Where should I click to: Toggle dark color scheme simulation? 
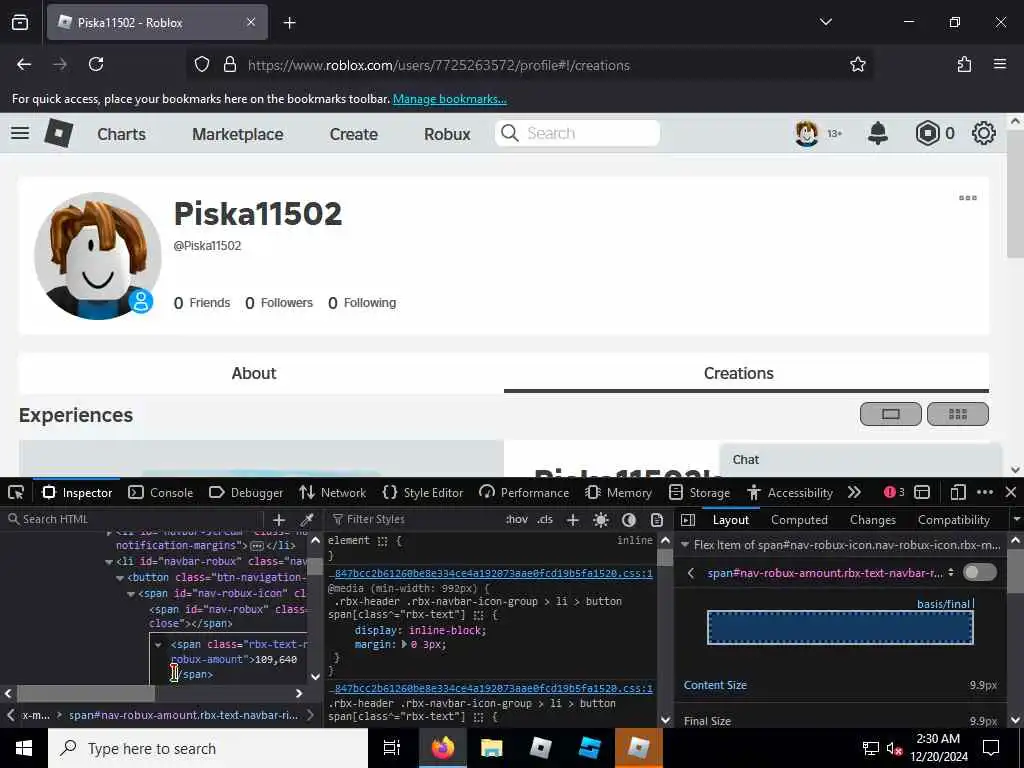pos(629,520)
